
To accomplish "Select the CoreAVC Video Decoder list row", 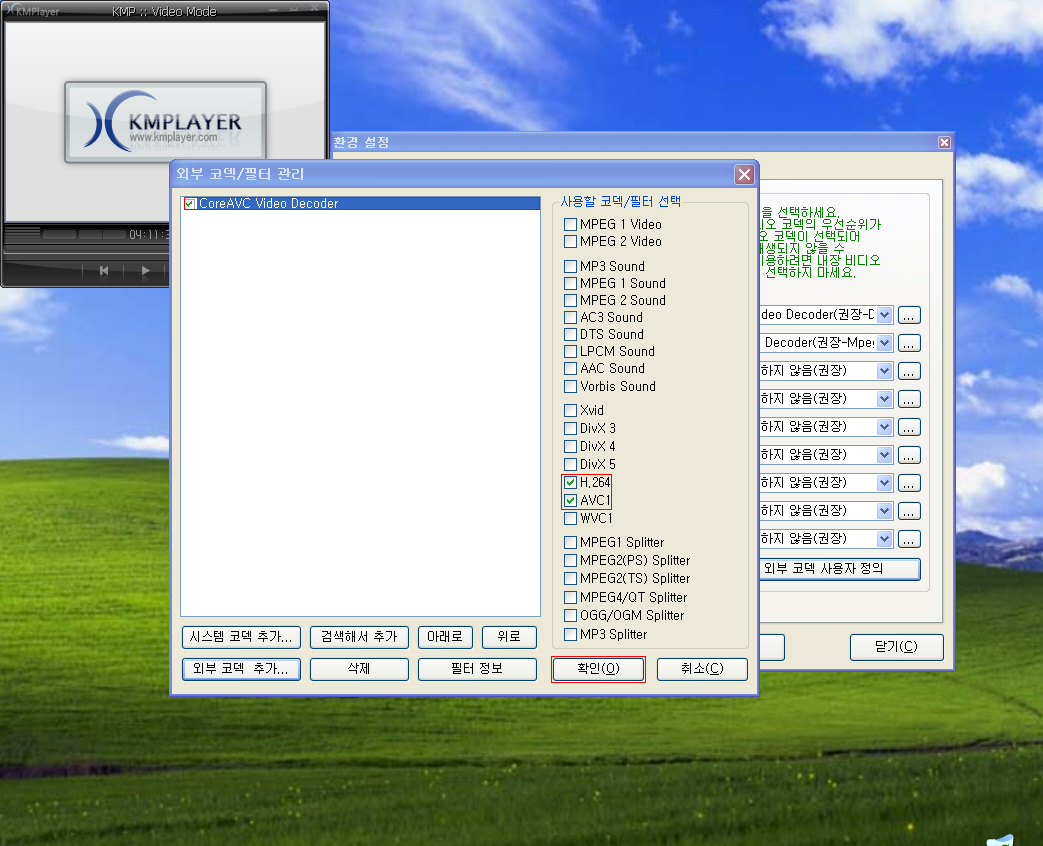I will (x=361, y=204).
